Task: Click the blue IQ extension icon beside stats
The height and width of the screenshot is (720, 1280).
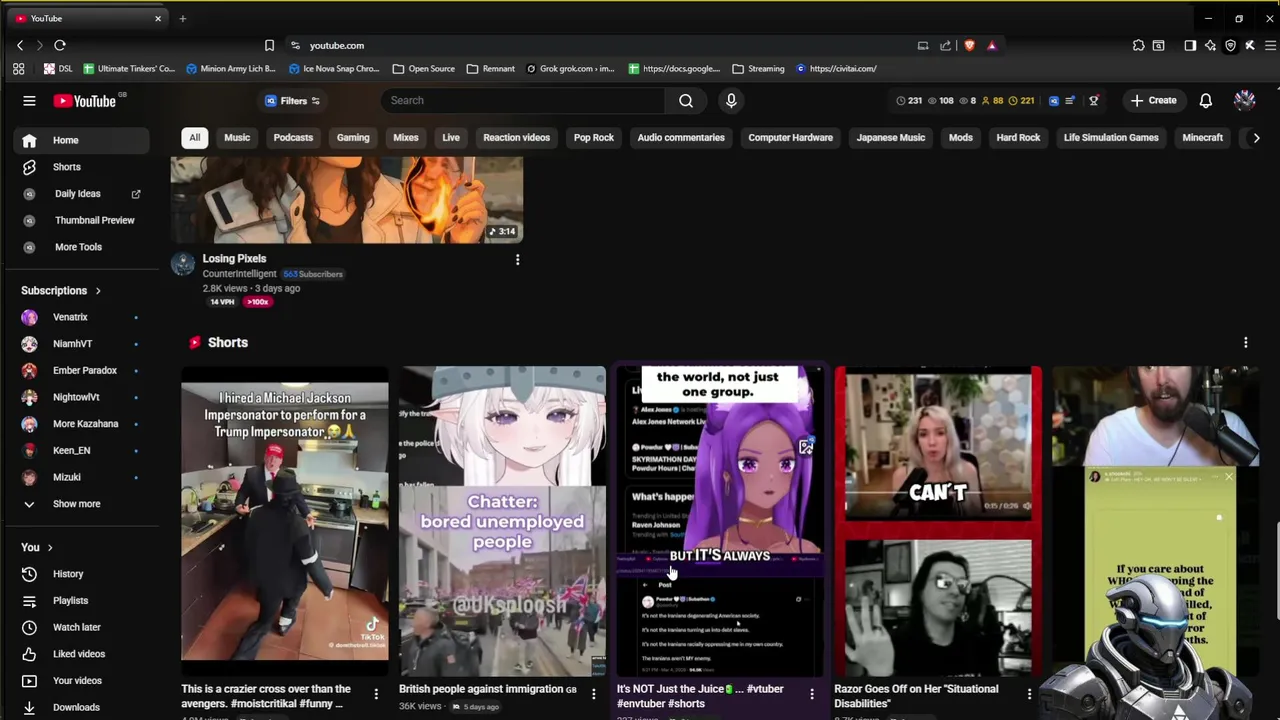Action: (x=1053, y=100)
